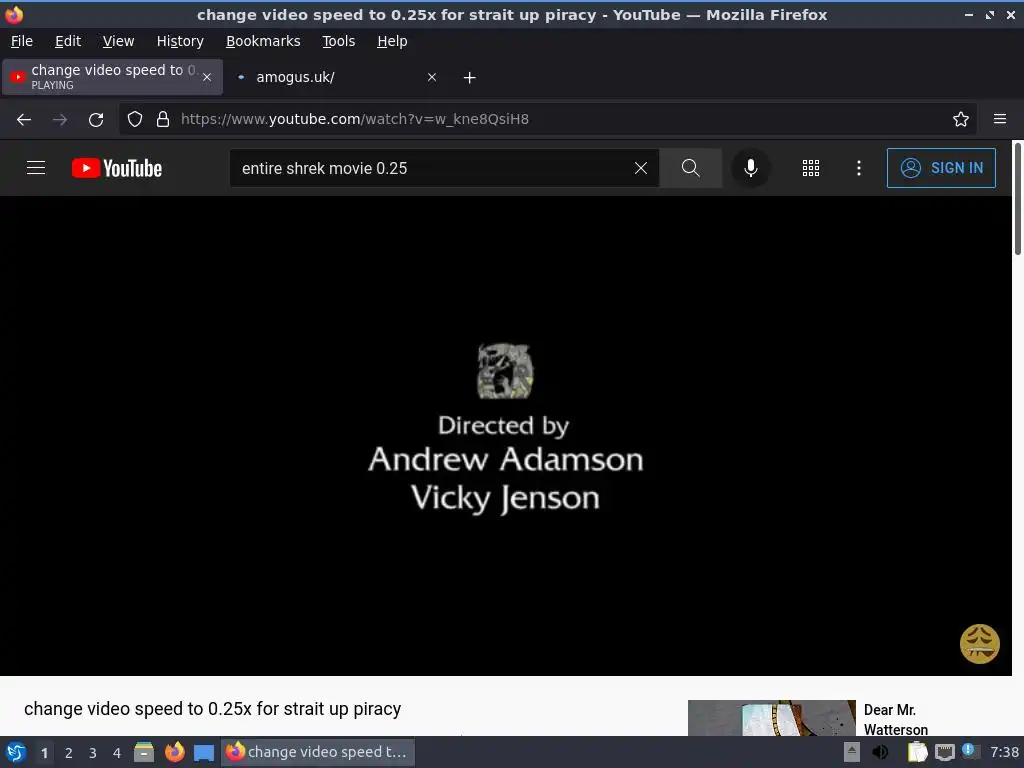This screenshot has height=768, width=1024.
Task: Switch to workspace 2
Action: tap(69, 753)
